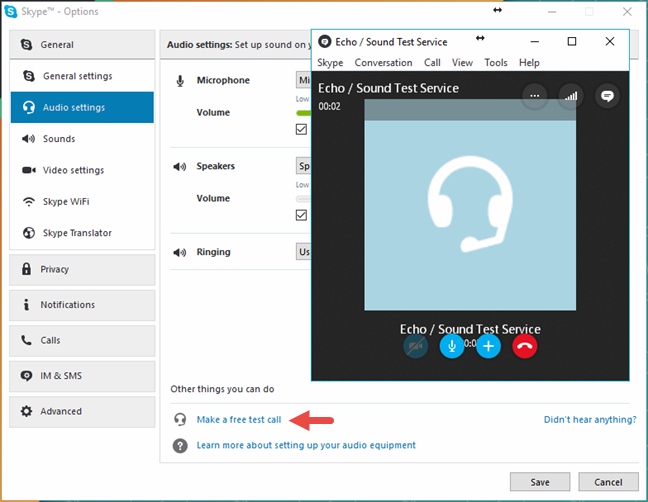Adjust the green microphone volume slider

click(304, 113)
